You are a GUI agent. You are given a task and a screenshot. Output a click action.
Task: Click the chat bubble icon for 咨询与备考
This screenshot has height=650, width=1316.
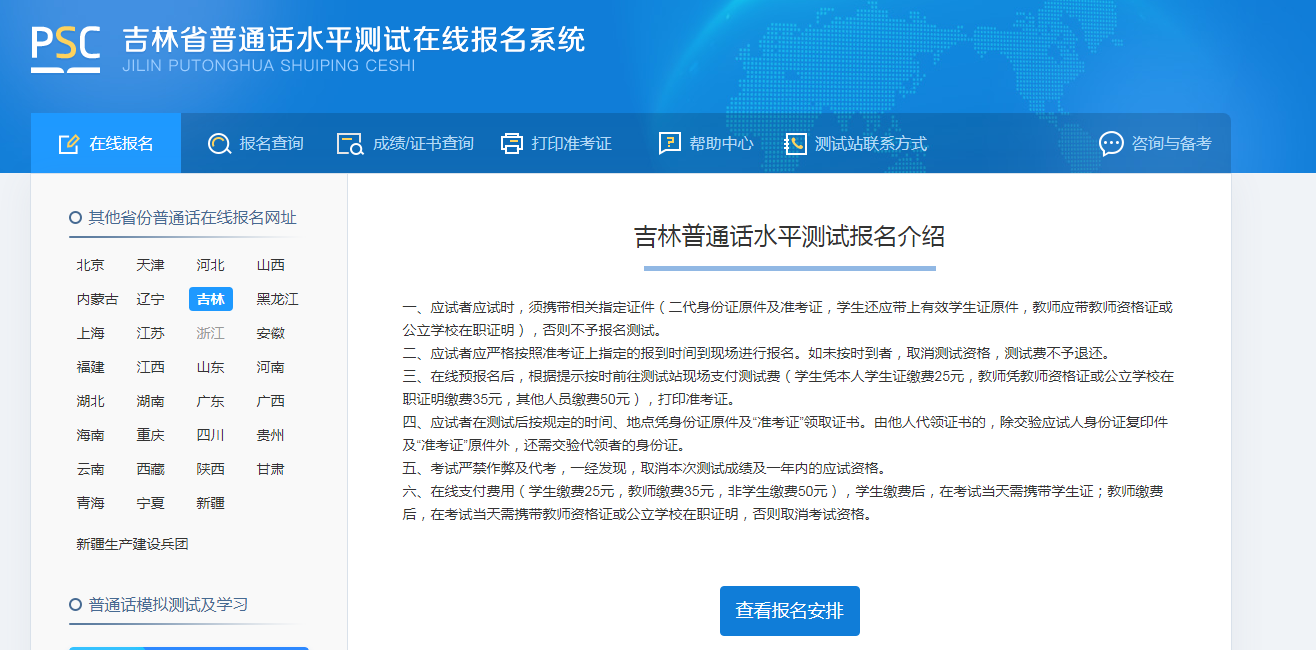tap(1111, 144)
